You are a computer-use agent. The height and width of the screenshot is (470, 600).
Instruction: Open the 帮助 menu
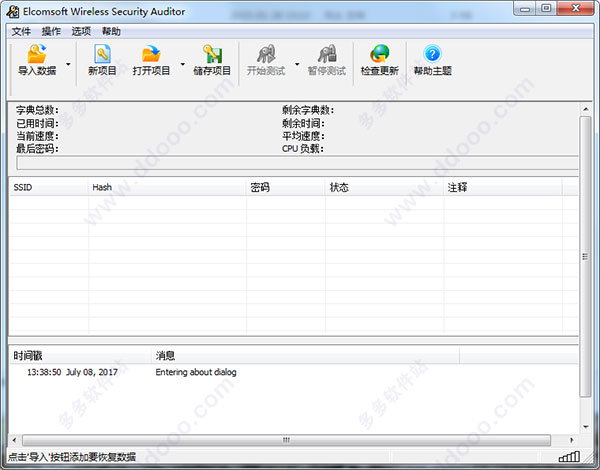point(111,31)
